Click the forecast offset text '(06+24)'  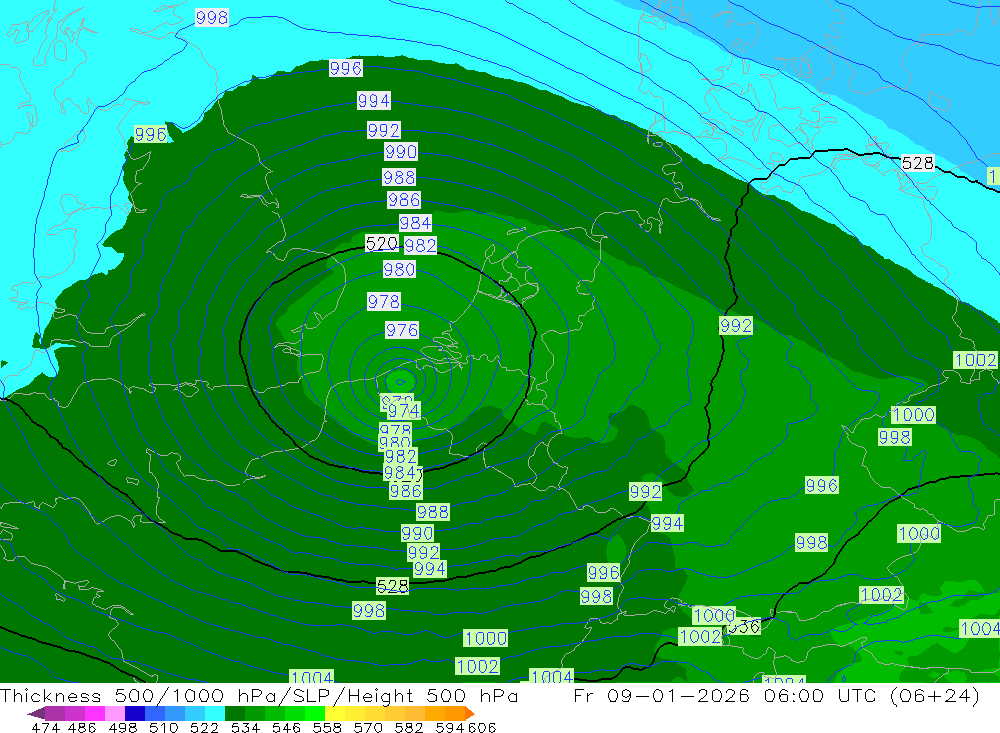coord(934,695)
